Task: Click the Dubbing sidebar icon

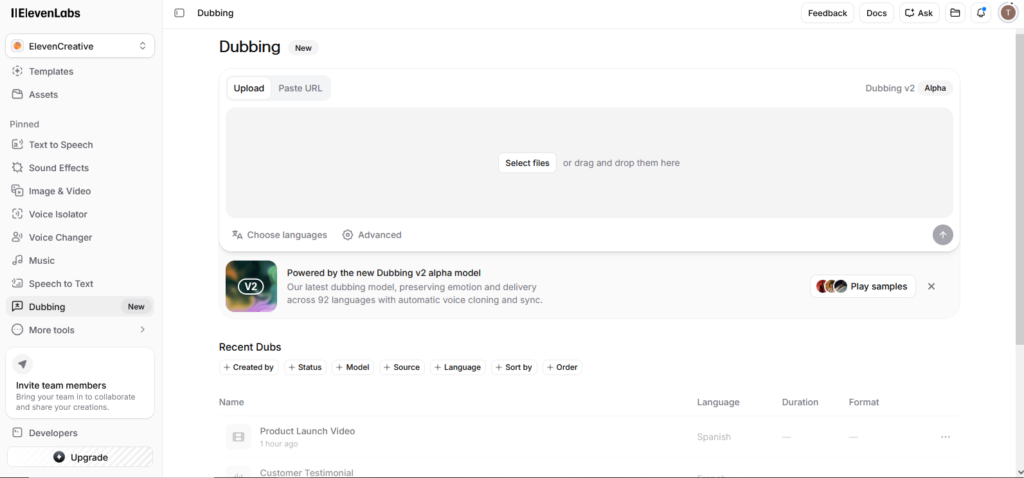Action: click(x=18, y=306)
